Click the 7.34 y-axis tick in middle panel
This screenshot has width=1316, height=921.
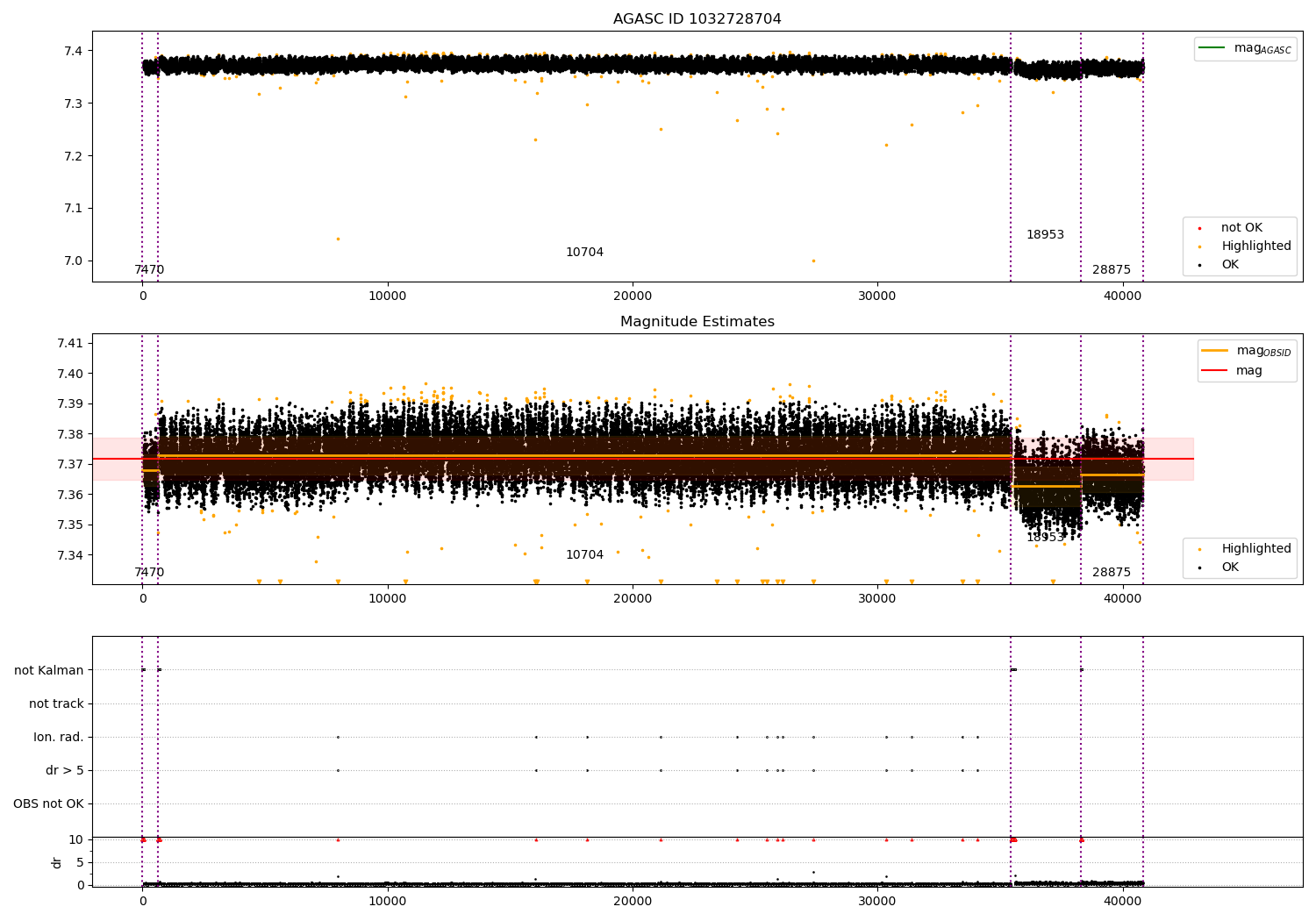70,556
